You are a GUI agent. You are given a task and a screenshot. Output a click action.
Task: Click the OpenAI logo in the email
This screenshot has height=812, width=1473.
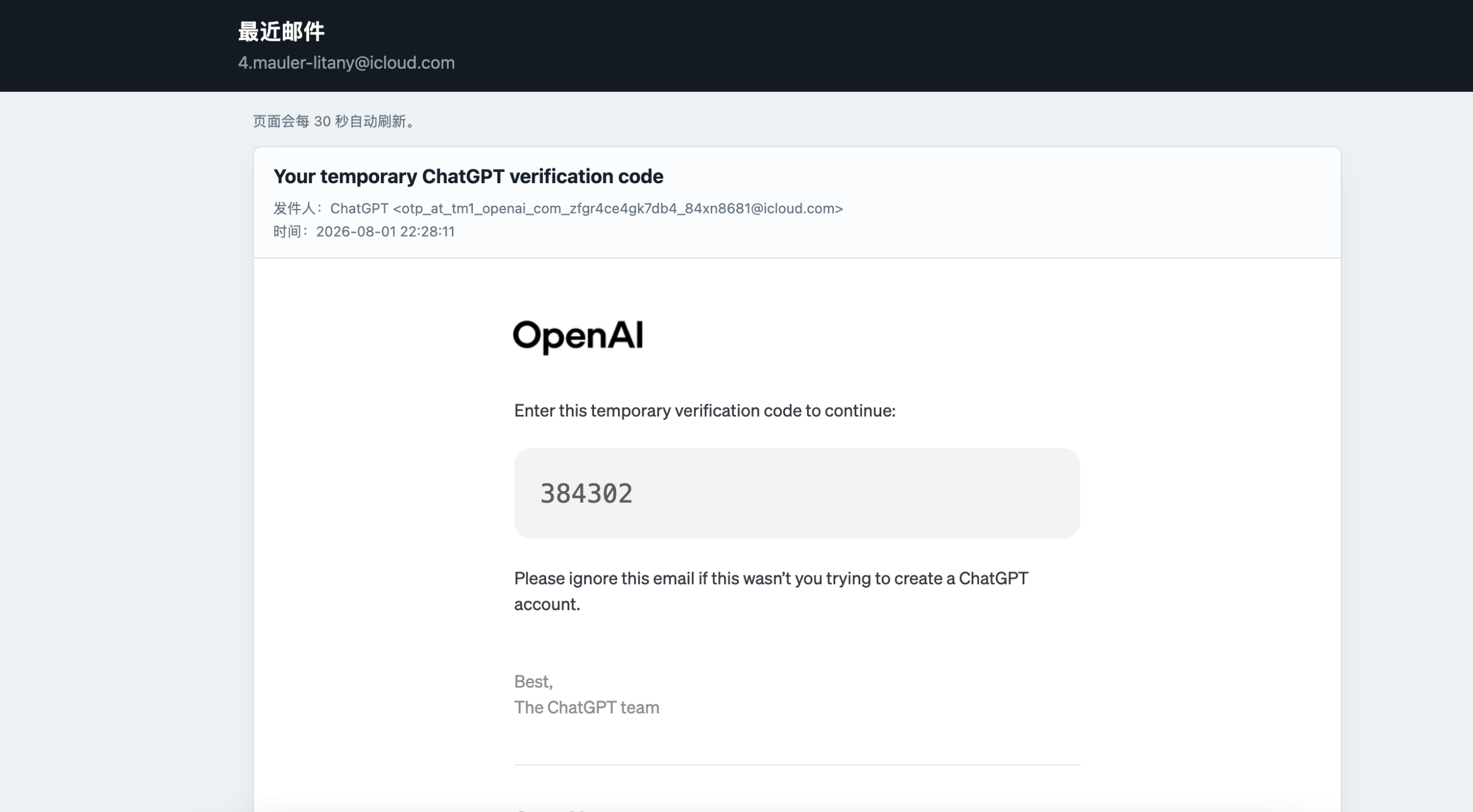(x=578, y=337)
